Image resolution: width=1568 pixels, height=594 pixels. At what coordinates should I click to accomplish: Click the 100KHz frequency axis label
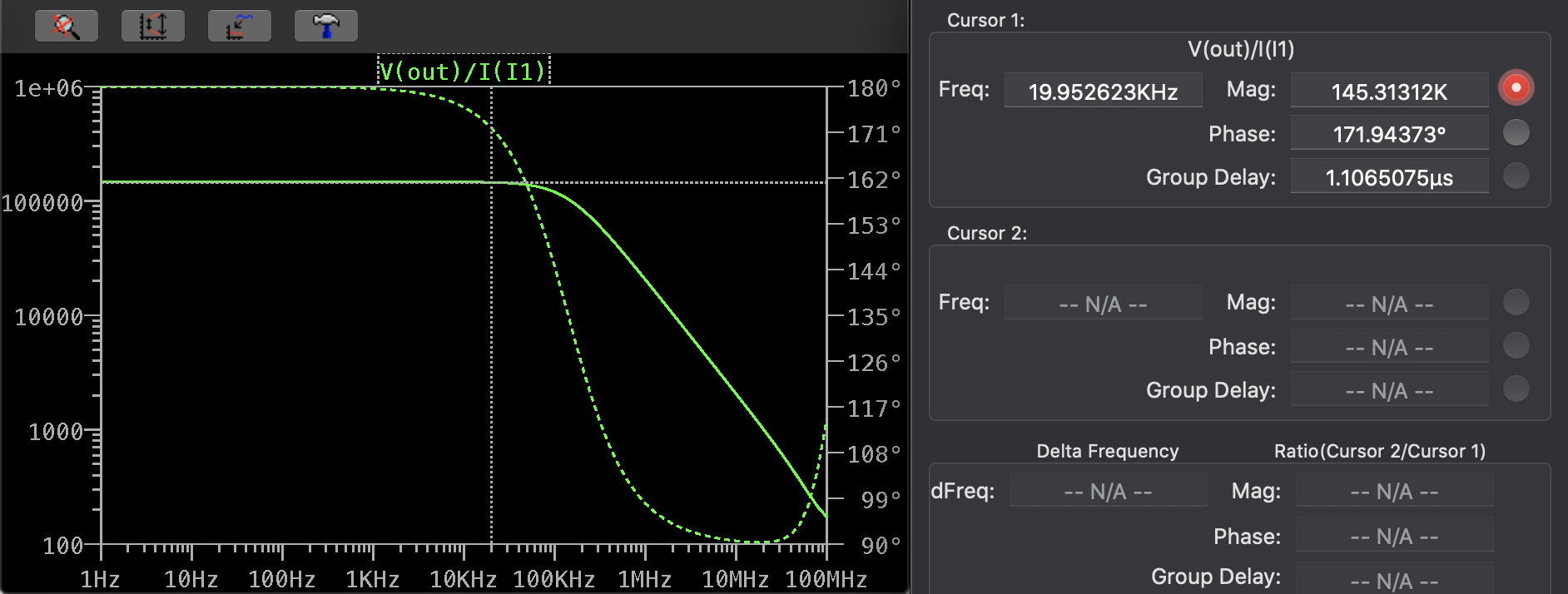(554, 579)
